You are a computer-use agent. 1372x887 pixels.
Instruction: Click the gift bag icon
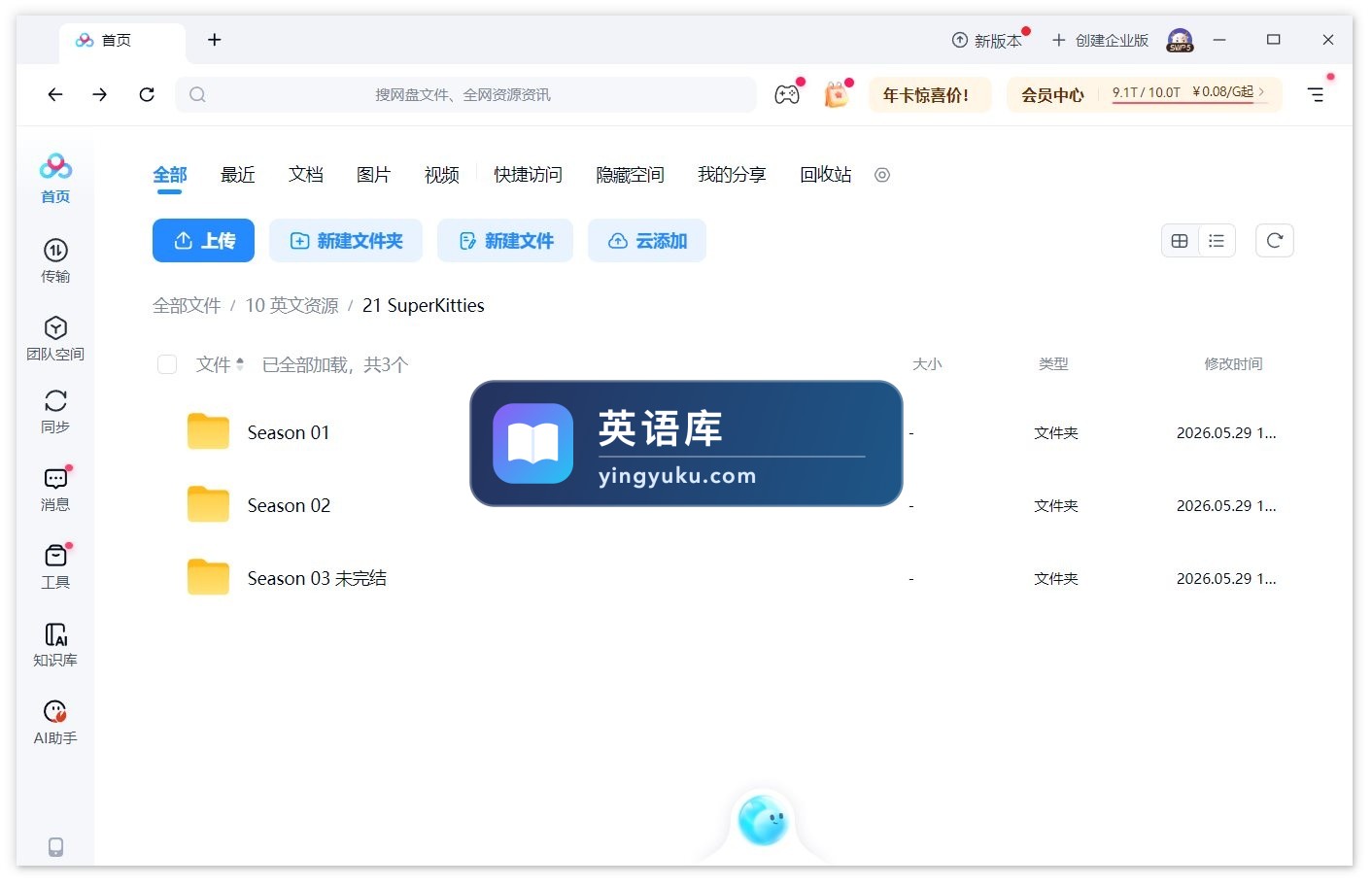(836, 94)
